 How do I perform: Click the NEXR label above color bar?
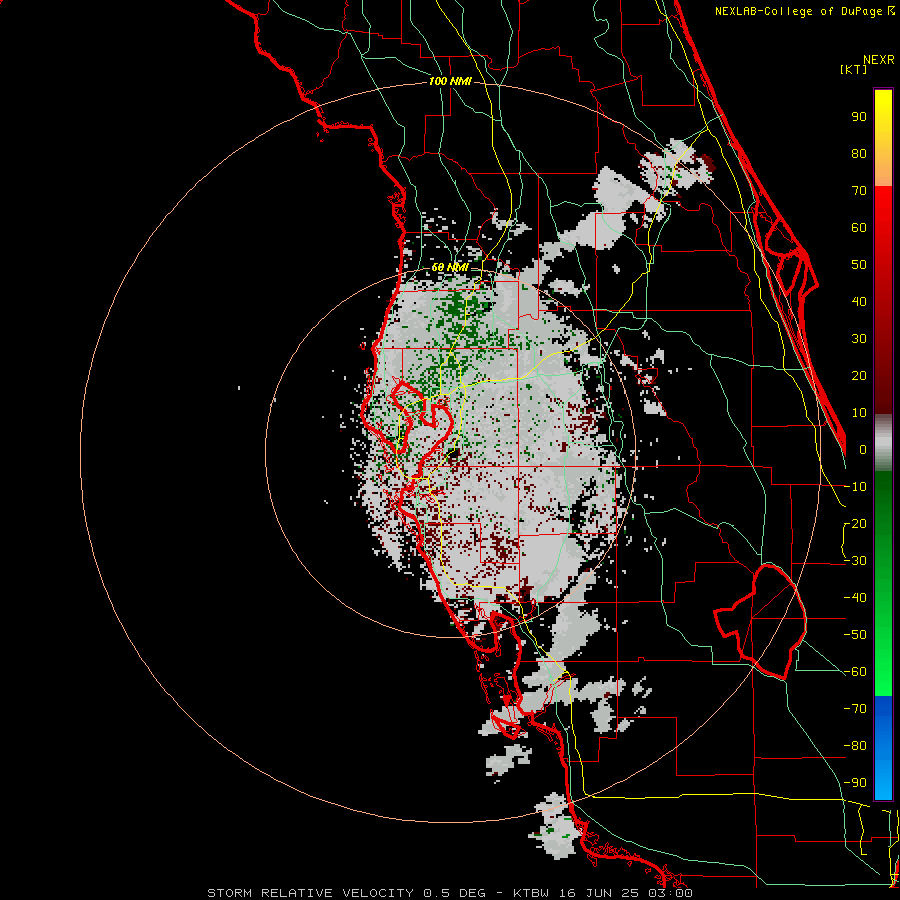(879, 60)
